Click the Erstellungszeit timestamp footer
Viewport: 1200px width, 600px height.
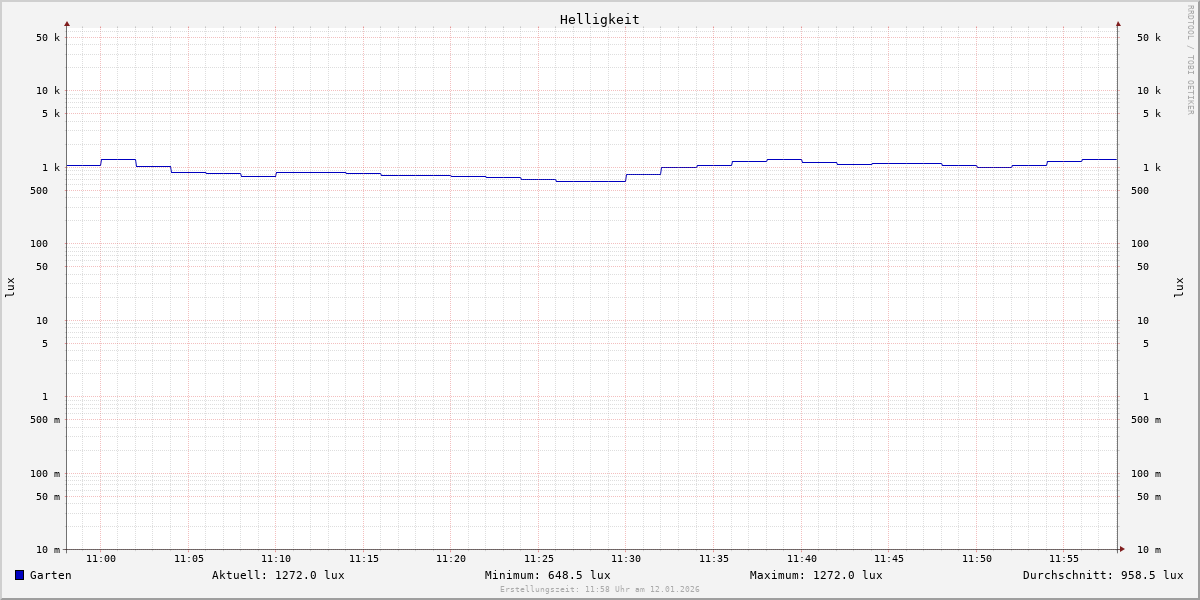point(600,590)
